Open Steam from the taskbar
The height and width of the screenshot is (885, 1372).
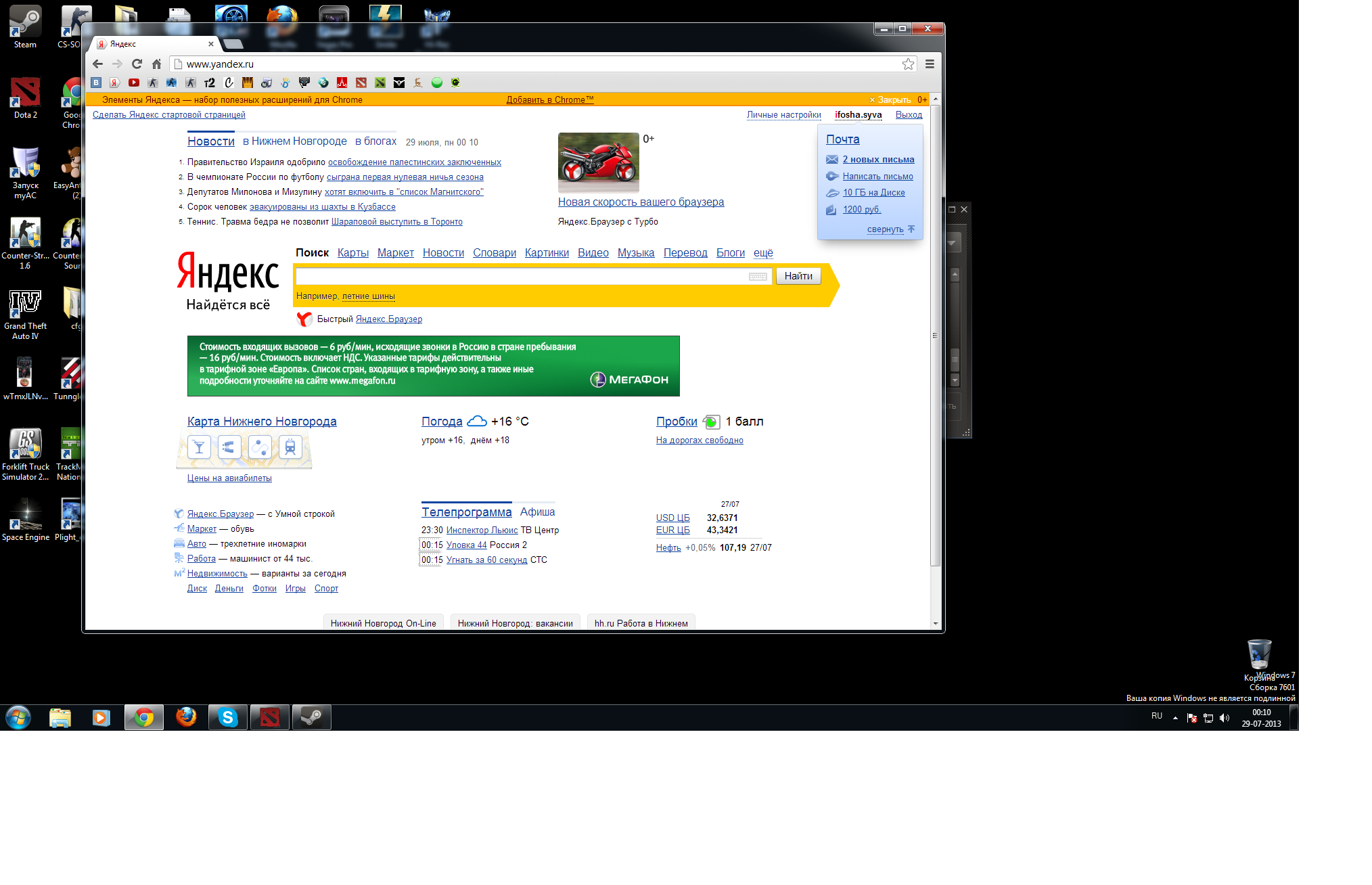[311, 717]
